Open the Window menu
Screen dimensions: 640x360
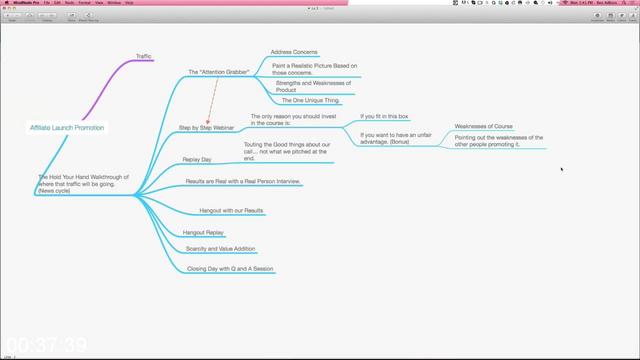click(x=114, y=2)
